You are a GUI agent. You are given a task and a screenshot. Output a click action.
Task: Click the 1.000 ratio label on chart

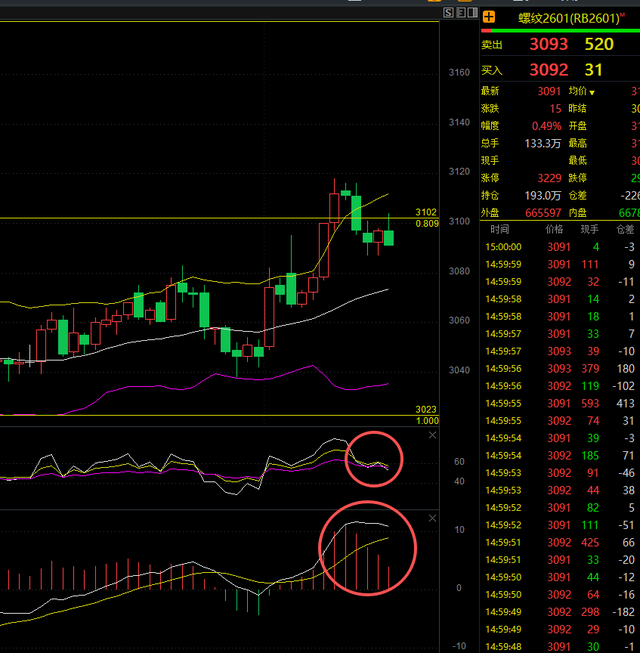pos(427,421)
